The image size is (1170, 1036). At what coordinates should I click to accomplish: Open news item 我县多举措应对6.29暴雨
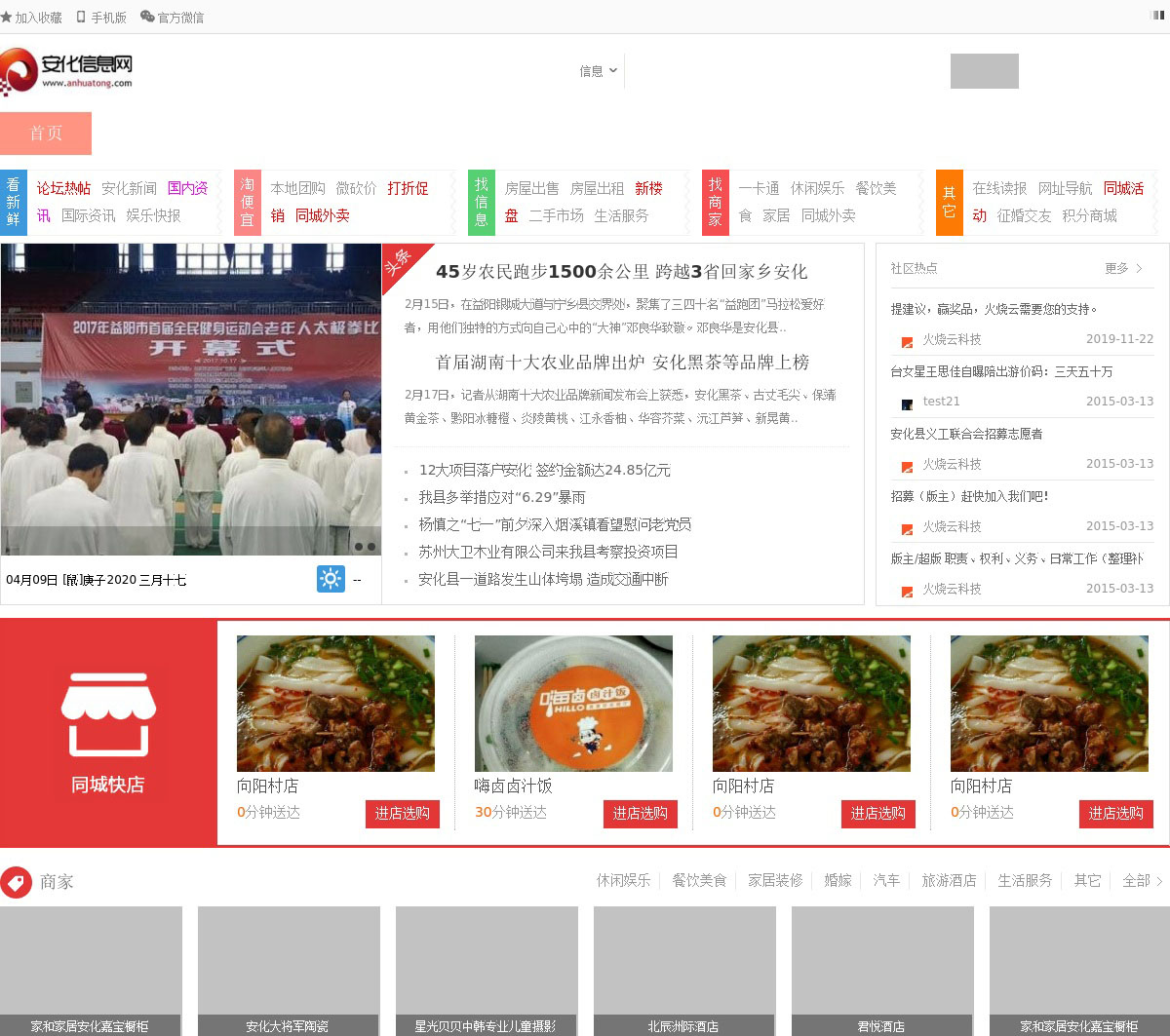click(502, 497)
